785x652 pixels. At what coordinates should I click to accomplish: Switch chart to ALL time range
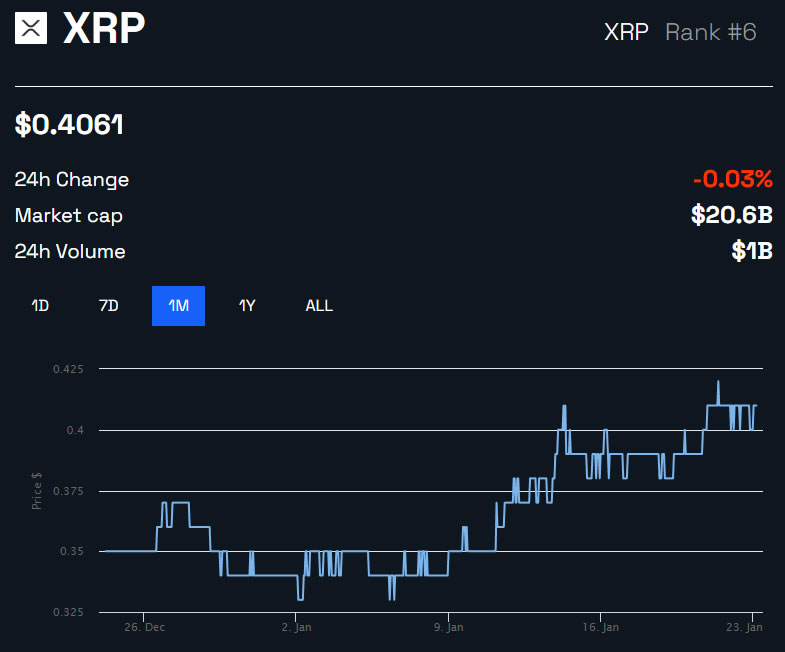tap(319, 306)
